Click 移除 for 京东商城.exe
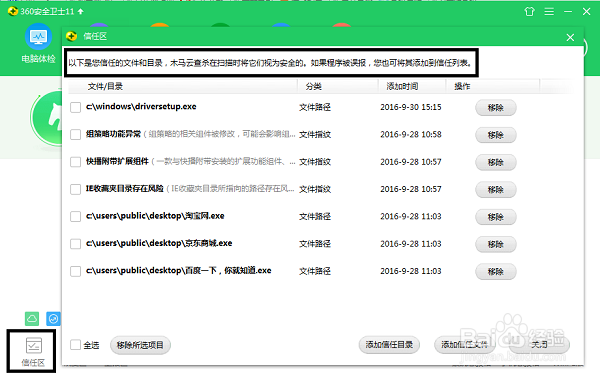The width and height of the screenshot is (600, 378). (x=496, y=244)
